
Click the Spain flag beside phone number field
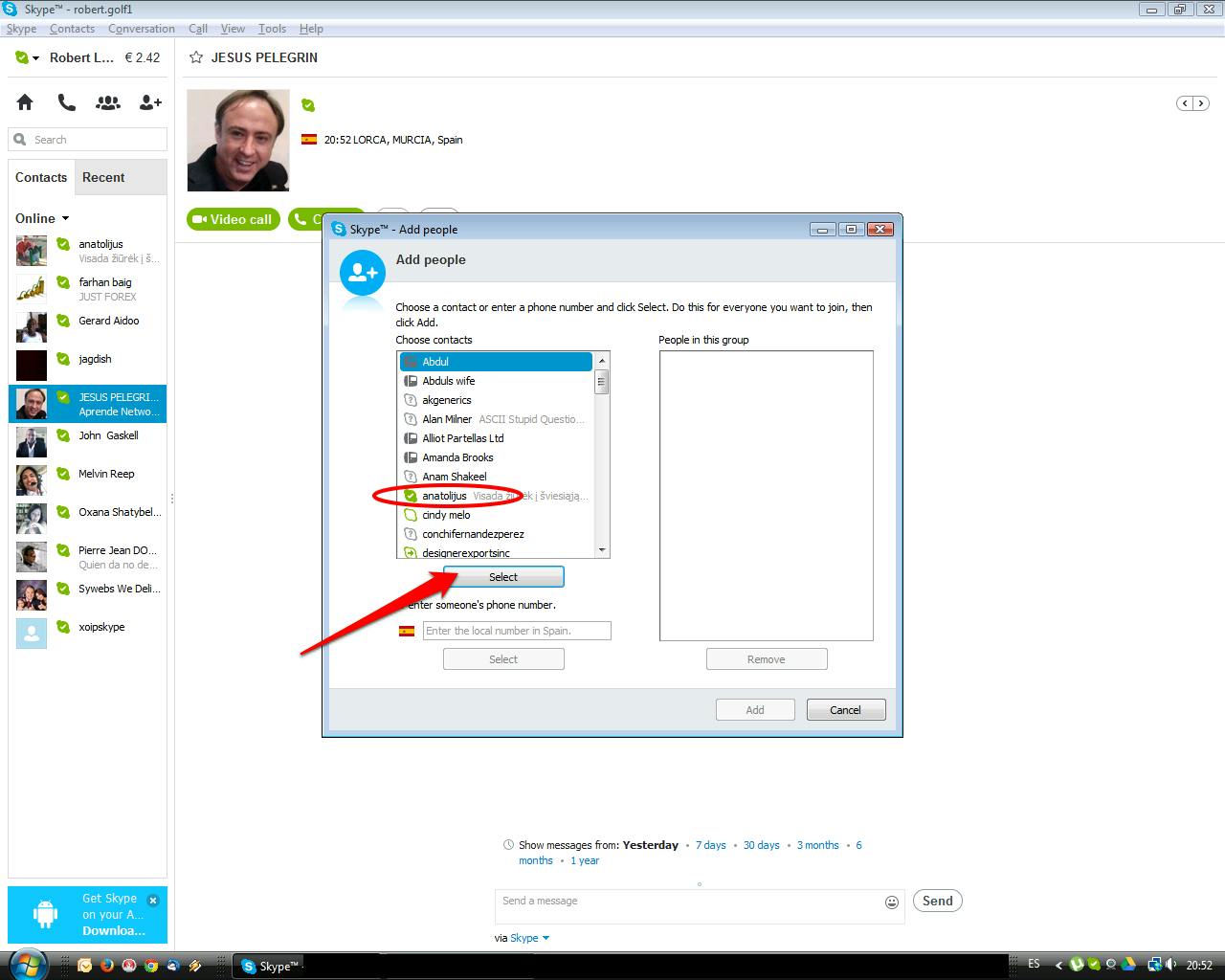pyautogui.click(x=407, y=631)
